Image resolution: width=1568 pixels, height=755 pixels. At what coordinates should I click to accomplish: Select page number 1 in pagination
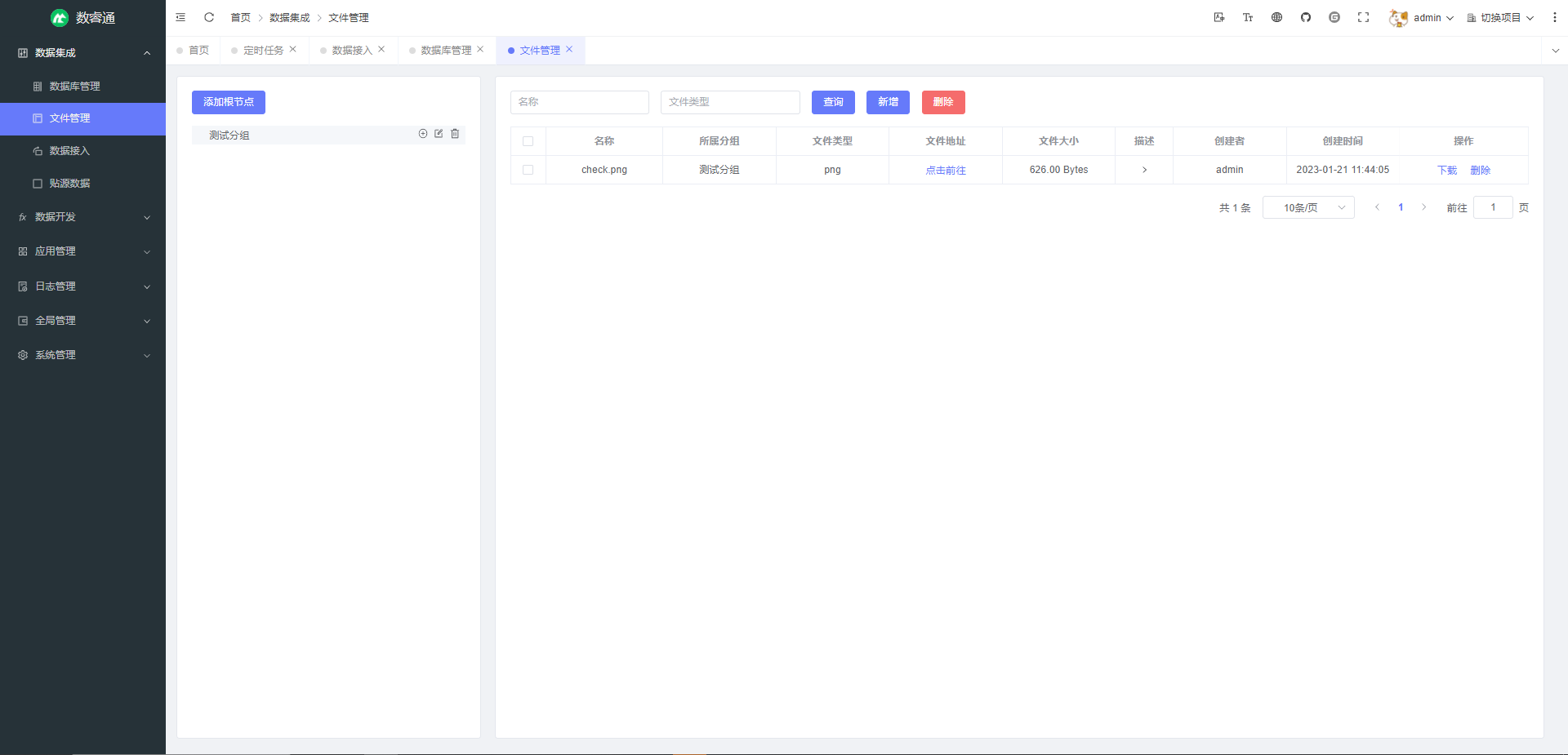click(1401, 207)
